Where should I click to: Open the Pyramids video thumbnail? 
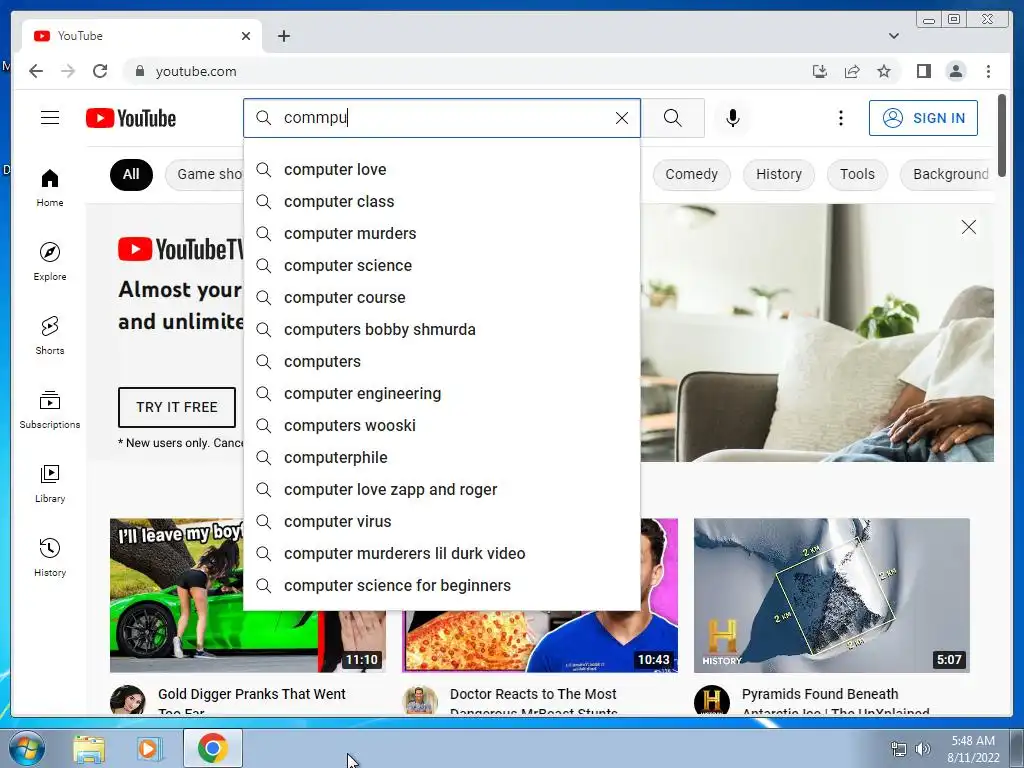(831, 595)
